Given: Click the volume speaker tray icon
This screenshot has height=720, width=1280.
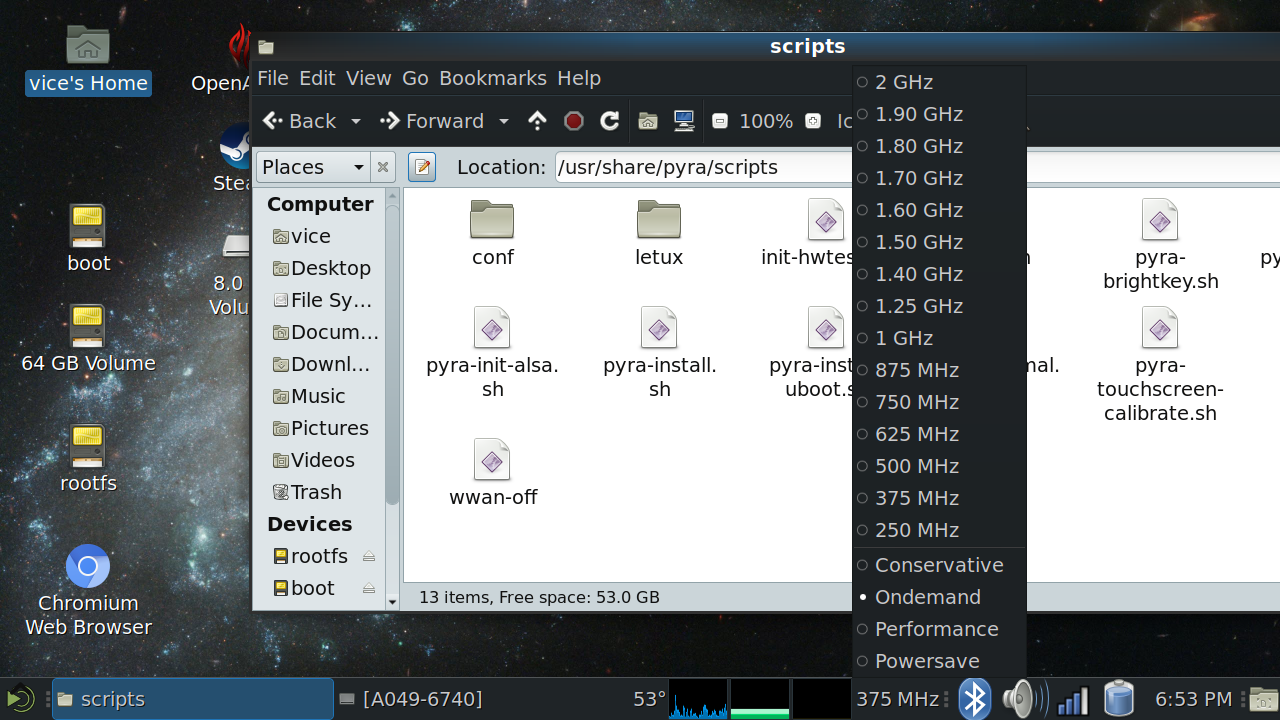Looking at the screenshot, I should 1023,699.
